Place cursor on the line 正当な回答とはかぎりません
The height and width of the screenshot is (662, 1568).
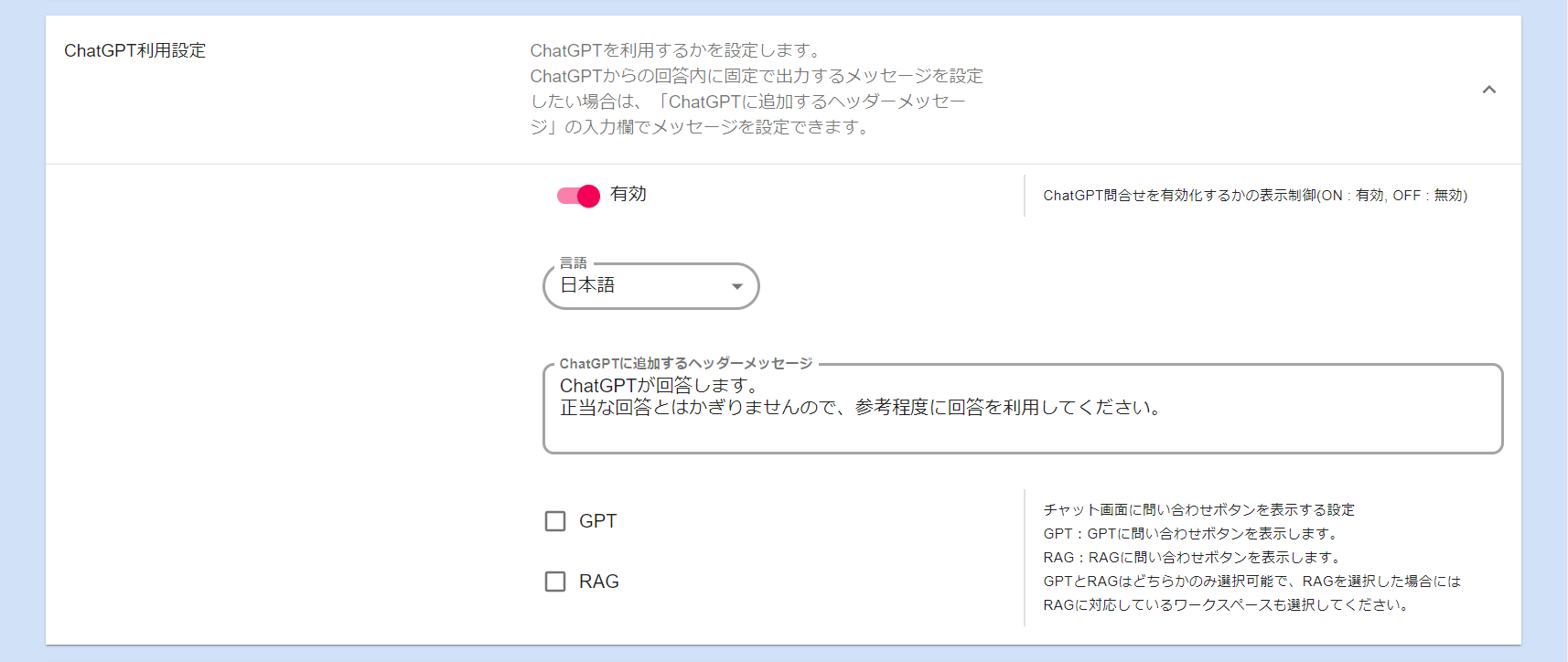click(x=860, y=408)
